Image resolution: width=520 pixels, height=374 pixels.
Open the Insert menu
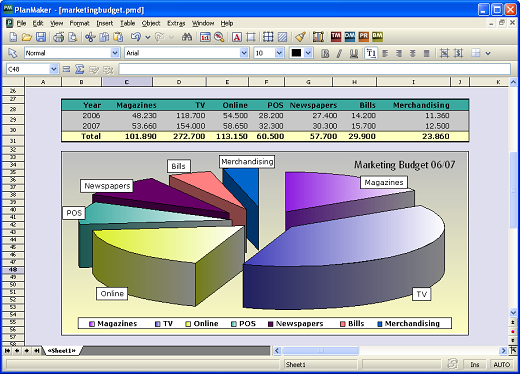(x=105, y=23)
